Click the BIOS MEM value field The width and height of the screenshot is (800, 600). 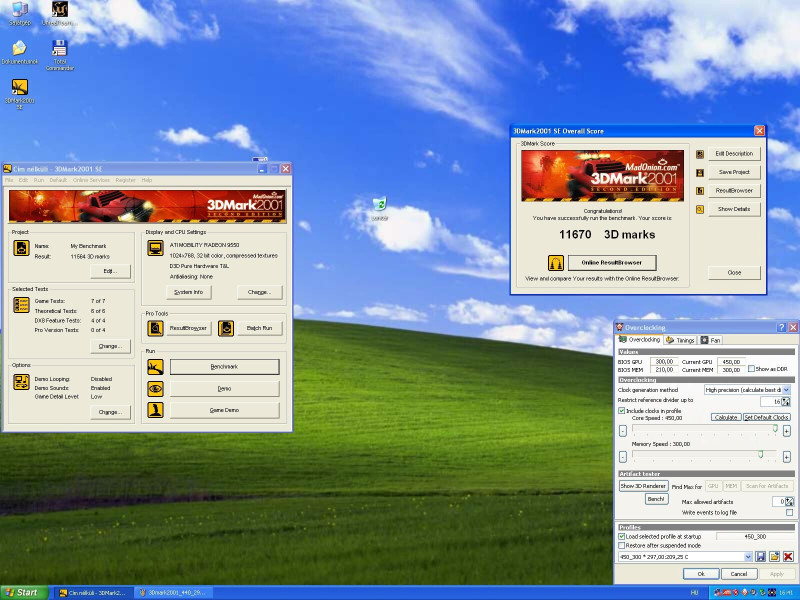pyautogui.click(x=664, y=370)
